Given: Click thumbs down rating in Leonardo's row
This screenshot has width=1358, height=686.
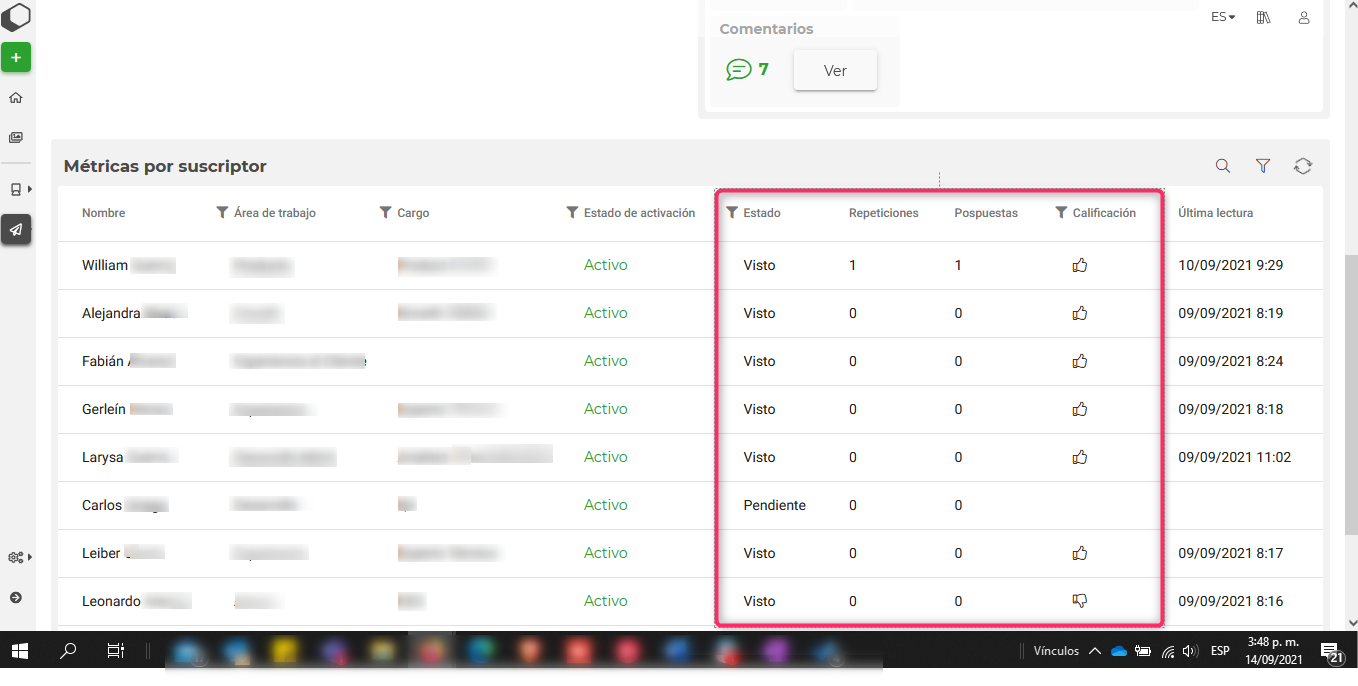Looking at the screenshot, I should [x=1079, y=601].
